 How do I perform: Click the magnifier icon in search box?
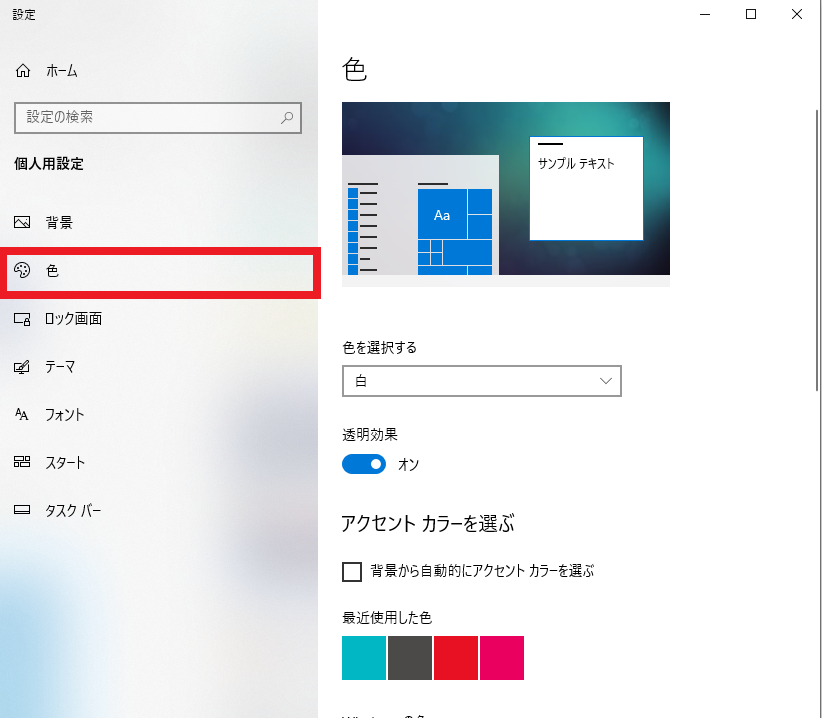pos(287,117)
